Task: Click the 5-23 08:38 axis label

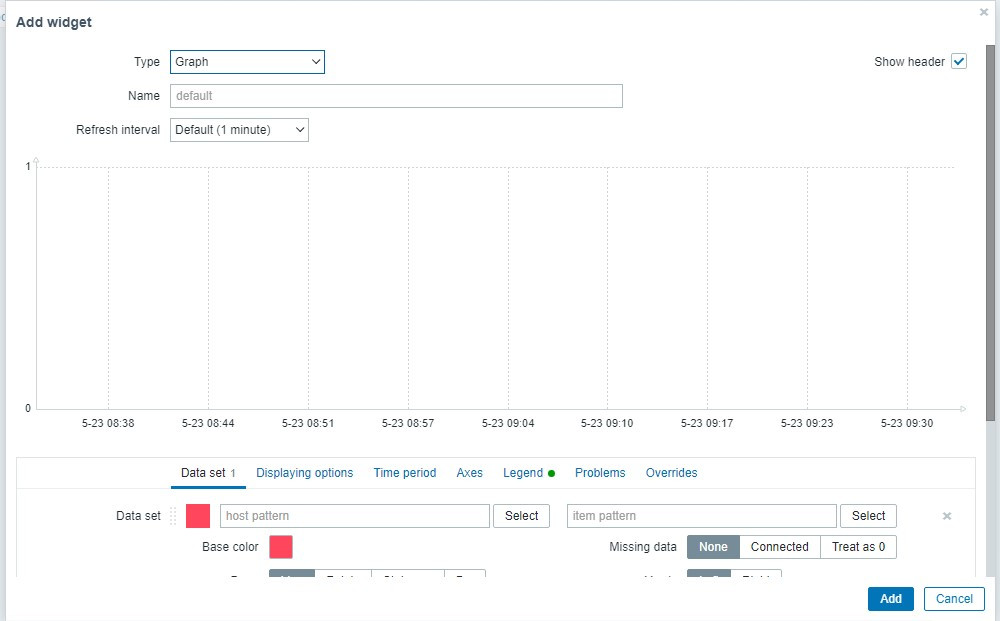Action: (x=108, y=423)
